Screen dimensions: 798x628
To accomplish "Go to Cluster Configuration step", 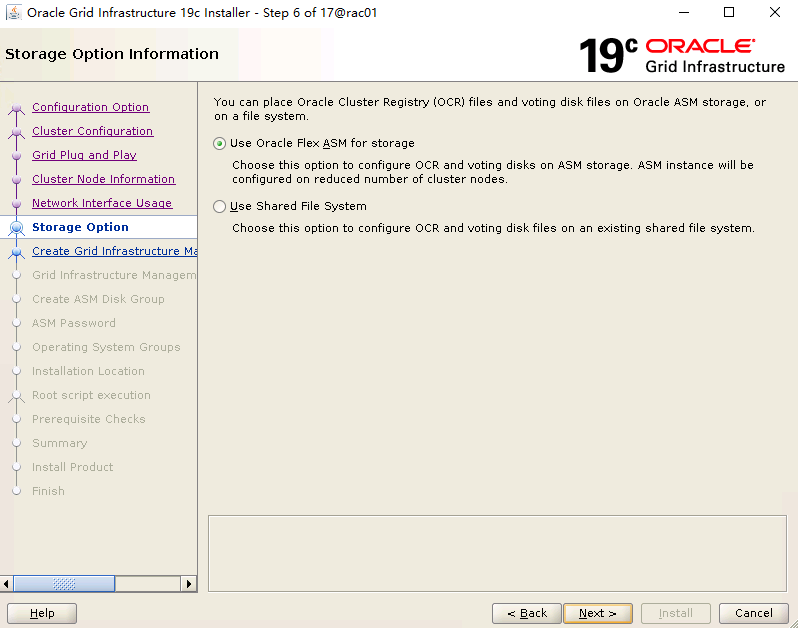I will [x=93, y=131].
